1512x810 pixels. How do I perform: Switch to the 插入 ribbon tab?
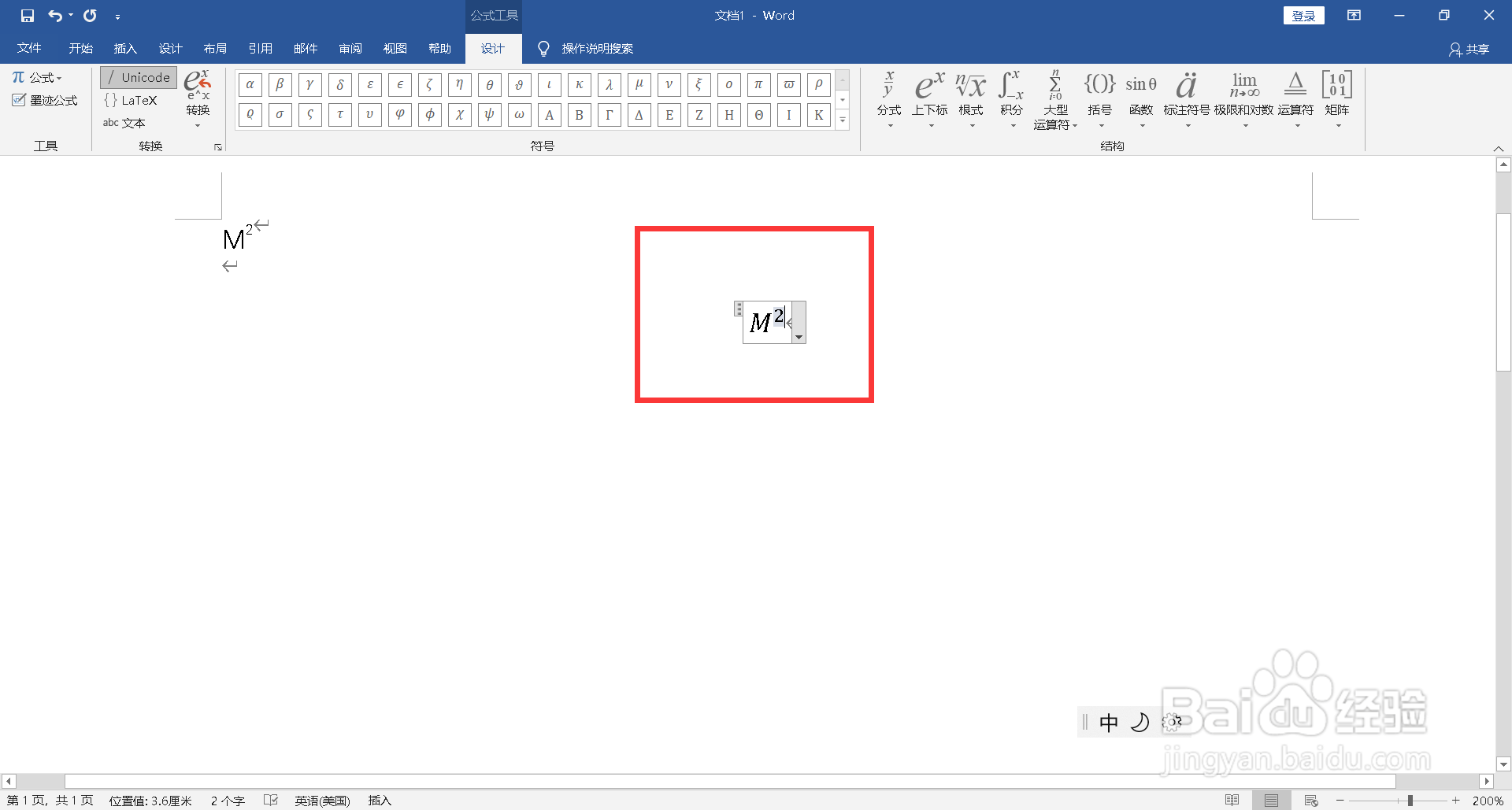125,49
